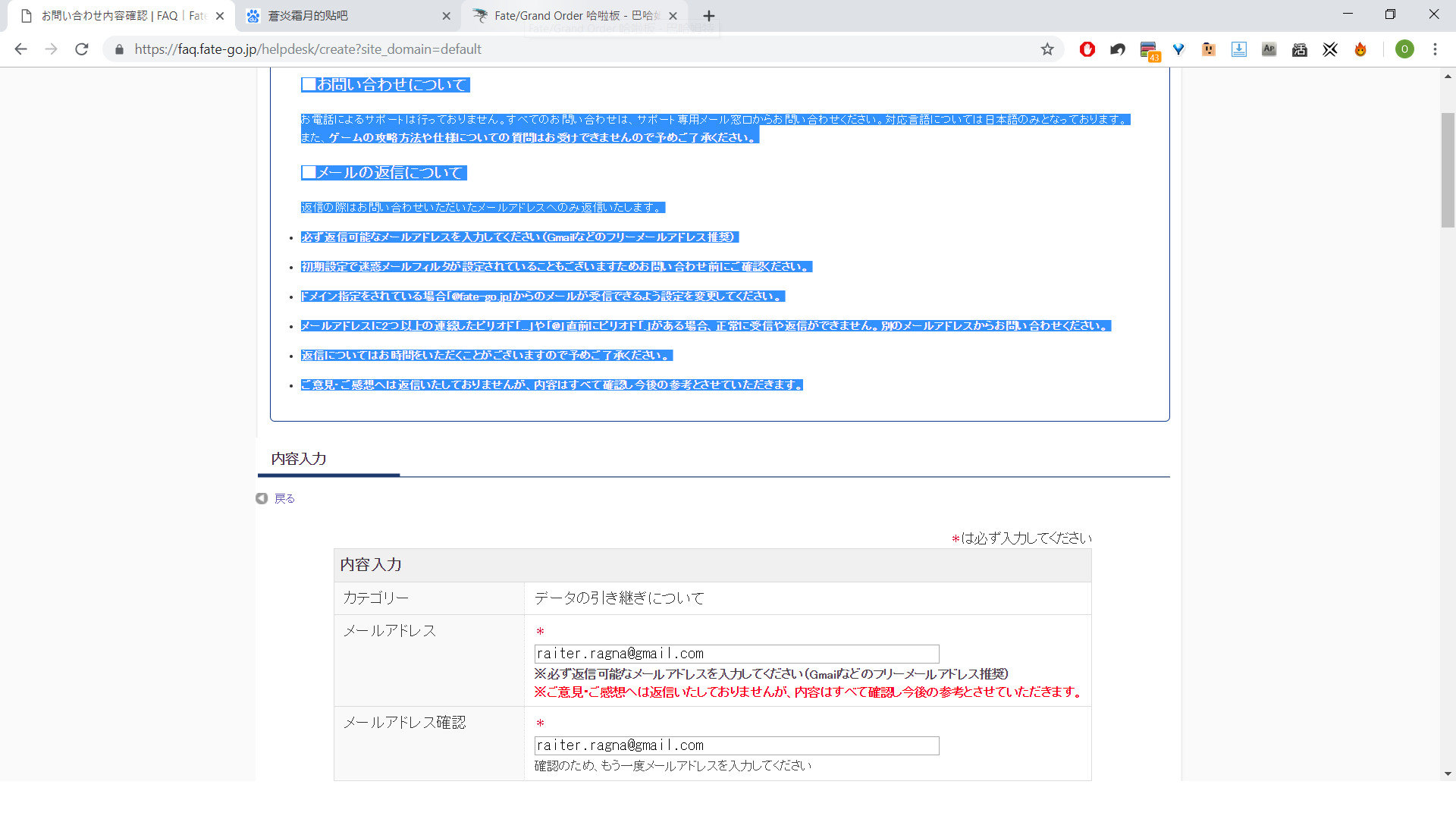This screenshot has height=819, width=1456.
Task: Close the FAQ お問い合わせ内容確認 tab
Action: pos(220,16)
